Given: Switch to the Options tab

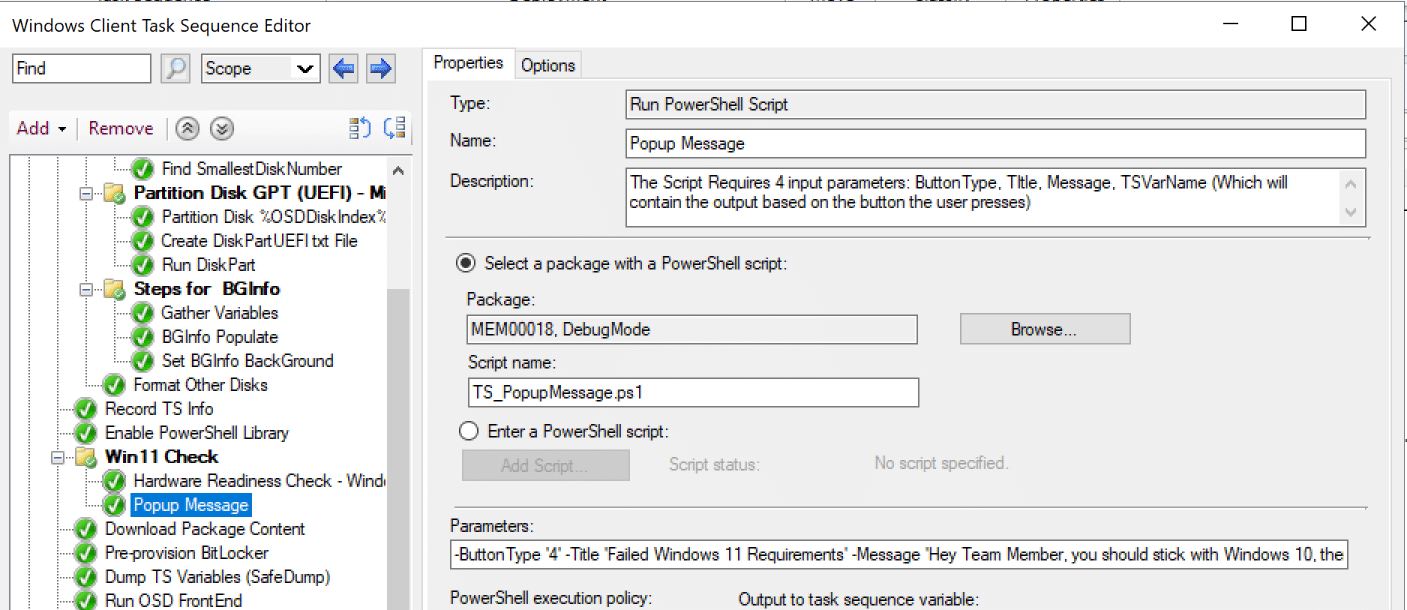Looking at the screenshot, I should point(548,65).
